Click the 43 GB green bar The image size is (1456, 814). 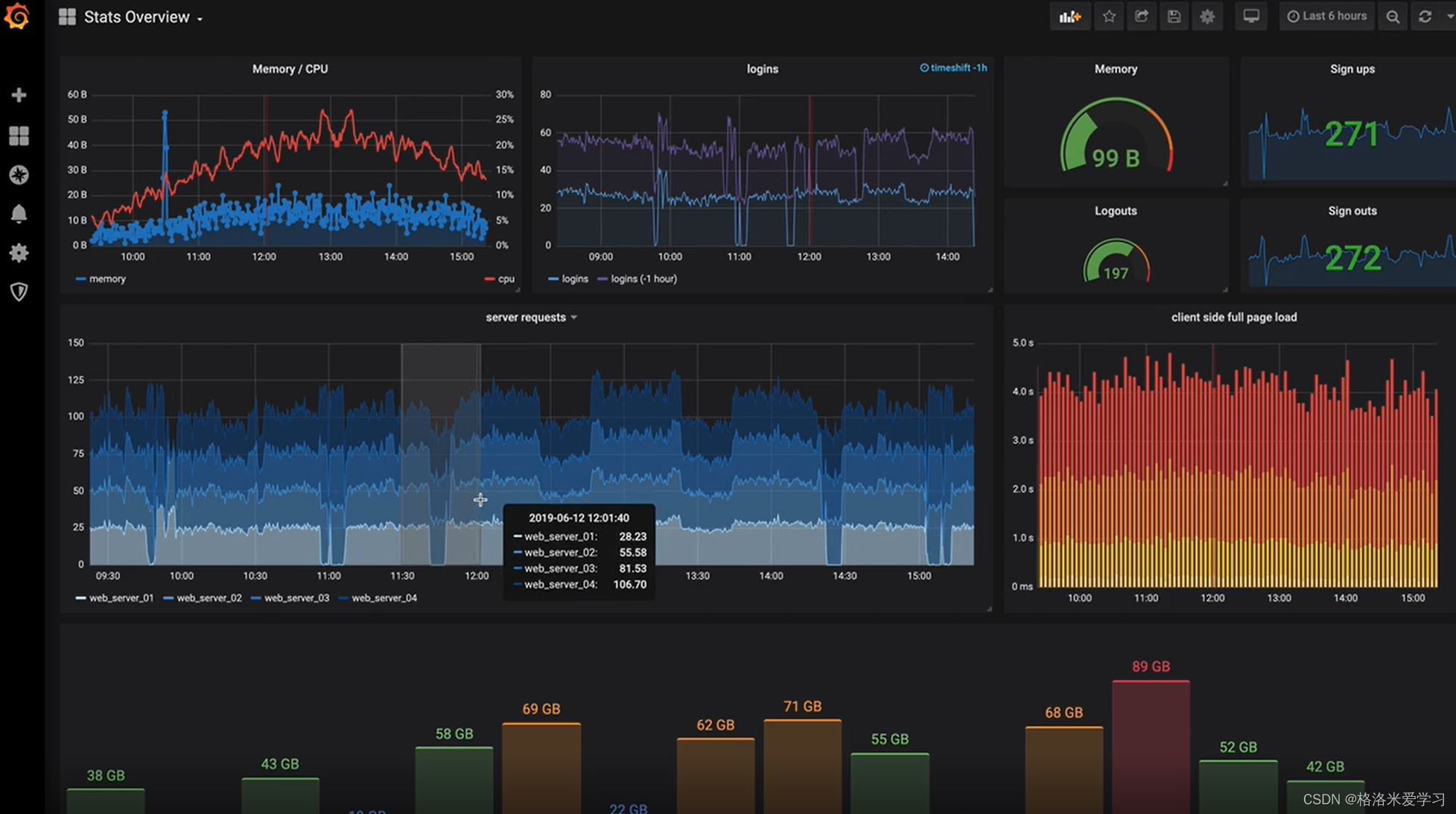click(x=279, y=795)
